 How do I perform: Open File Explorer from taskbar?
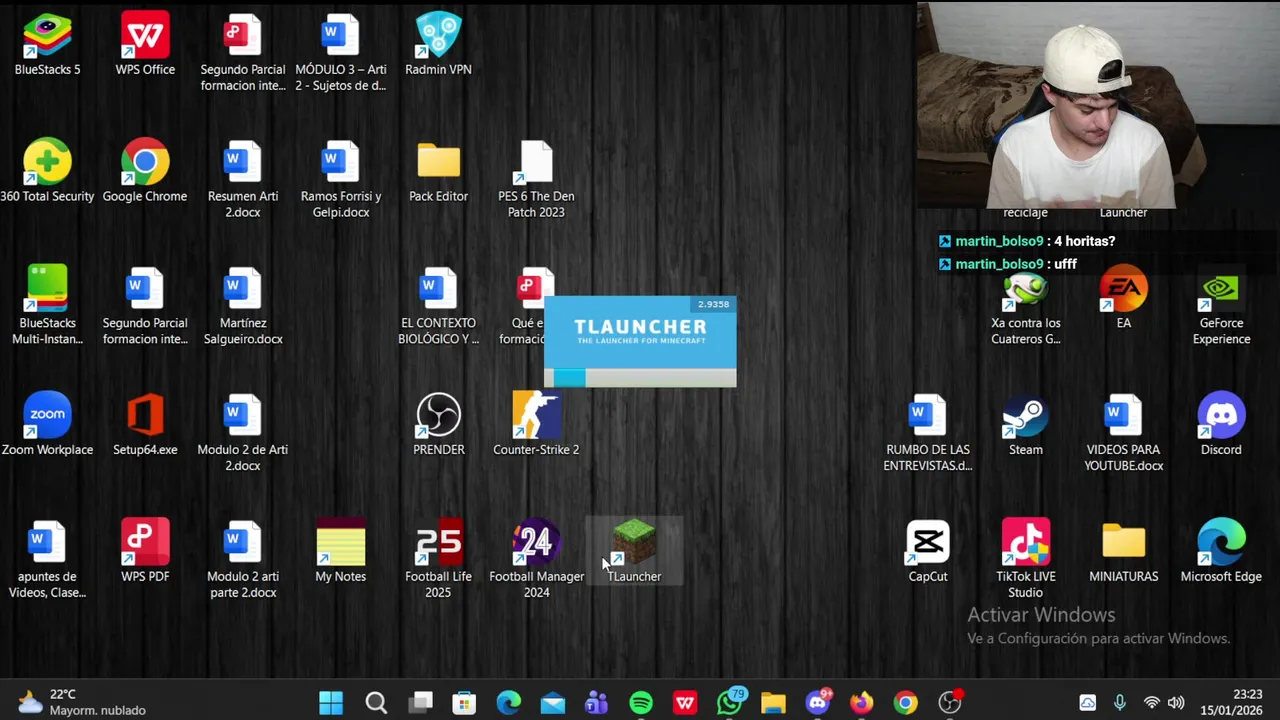pyautogui.click(x=773, y=703)
